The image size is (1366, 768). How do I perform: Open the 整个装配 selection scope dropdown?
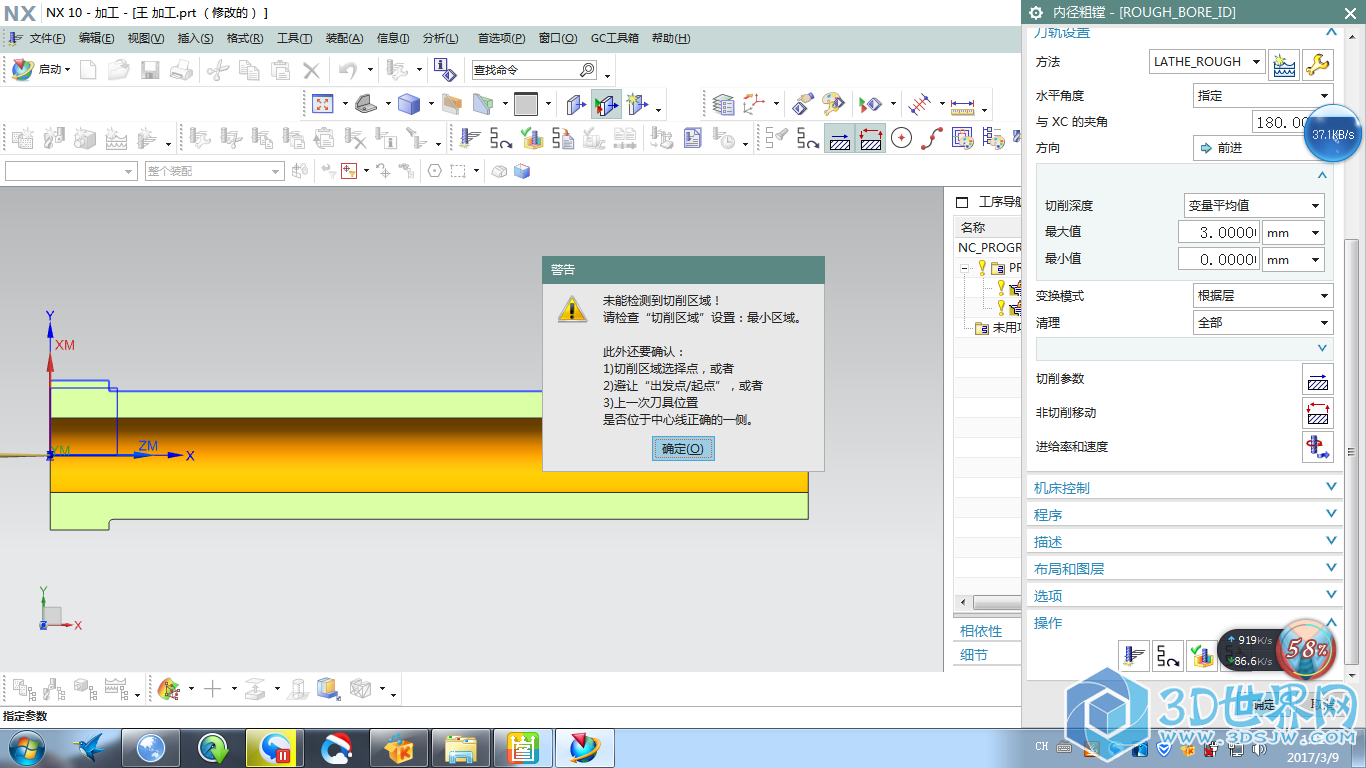point(214,171)
